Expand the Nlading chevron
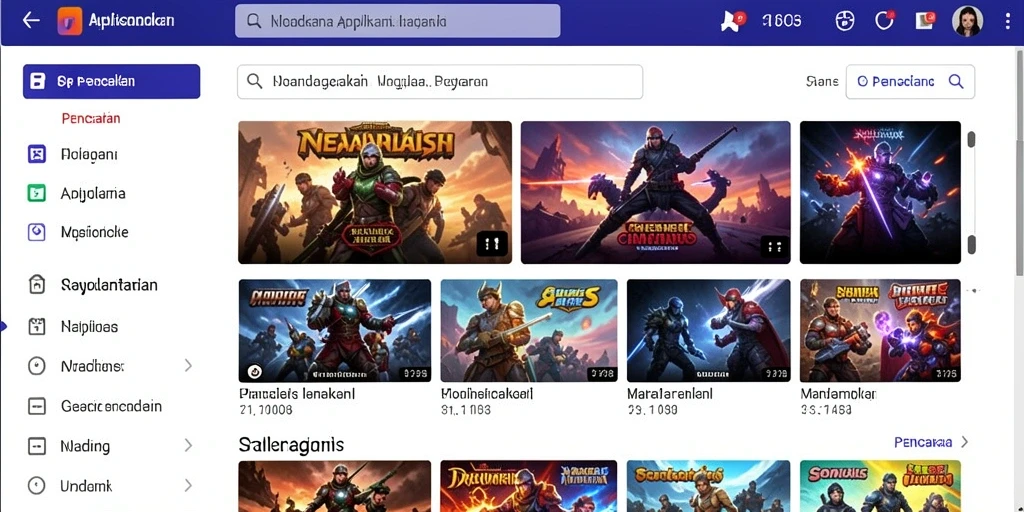This screenshot has width=1024, height=512. (x=188, y=446)
